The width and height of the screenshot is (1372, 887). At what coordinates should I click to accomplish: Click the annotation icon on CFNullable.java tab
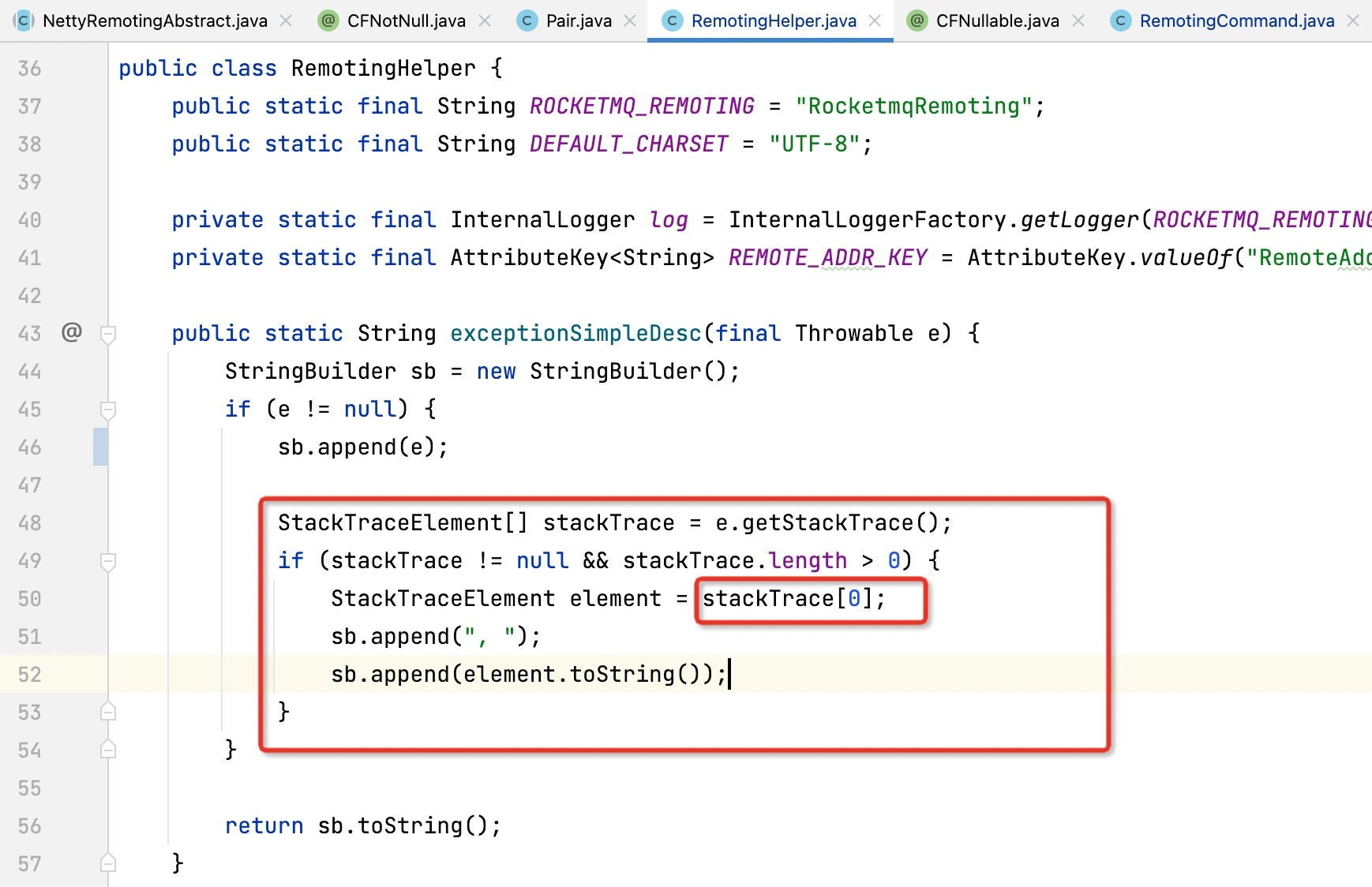tap(917, 21)
